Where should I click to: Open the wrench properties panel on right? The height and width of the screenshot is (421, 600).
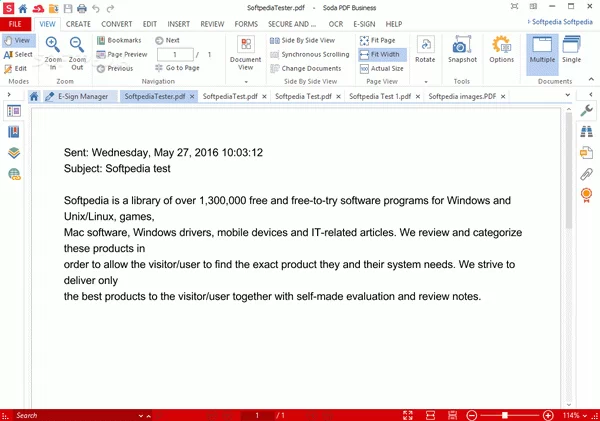[x=587, y=109]
